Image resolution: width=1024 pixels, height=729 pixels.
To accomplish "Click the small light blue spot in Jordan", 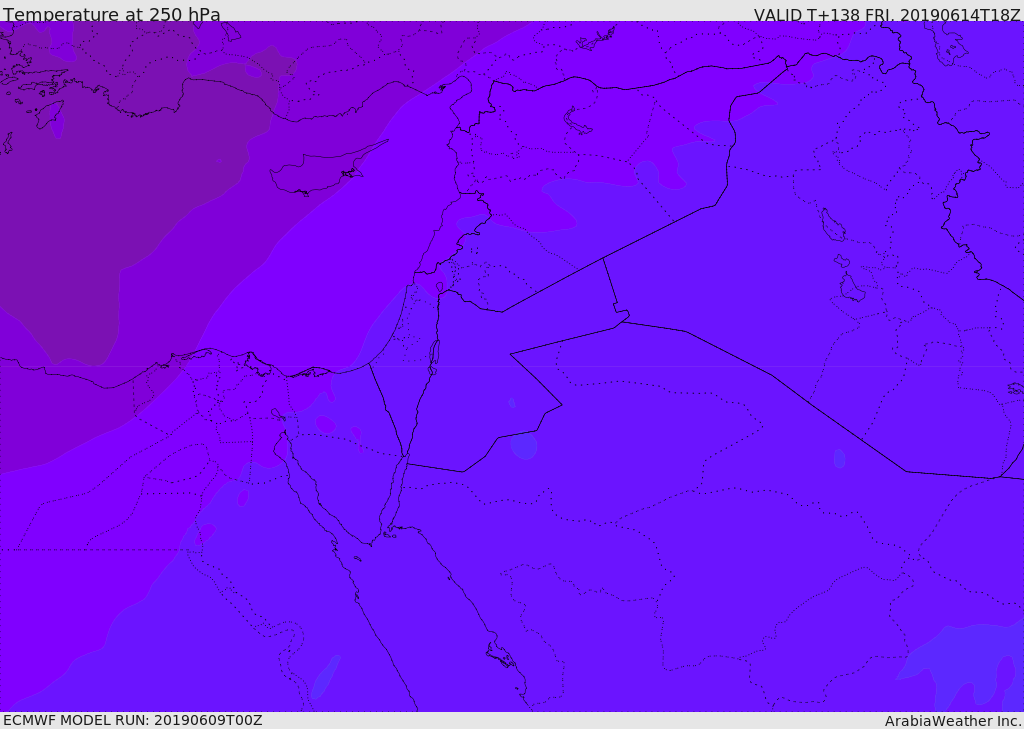I will click(x=524, y=446).
